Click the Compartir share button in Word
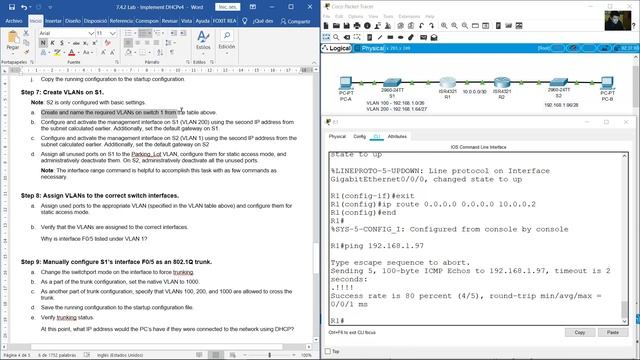Screen dimensions: 640x360 [x=296, y=21]
